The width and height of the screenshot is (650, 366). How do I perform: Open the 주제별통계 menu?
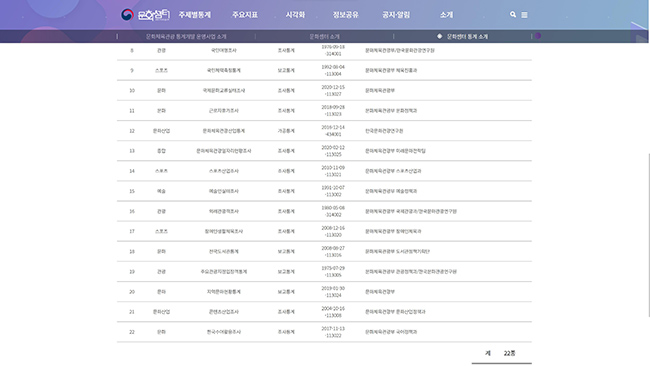click(194, 15)
